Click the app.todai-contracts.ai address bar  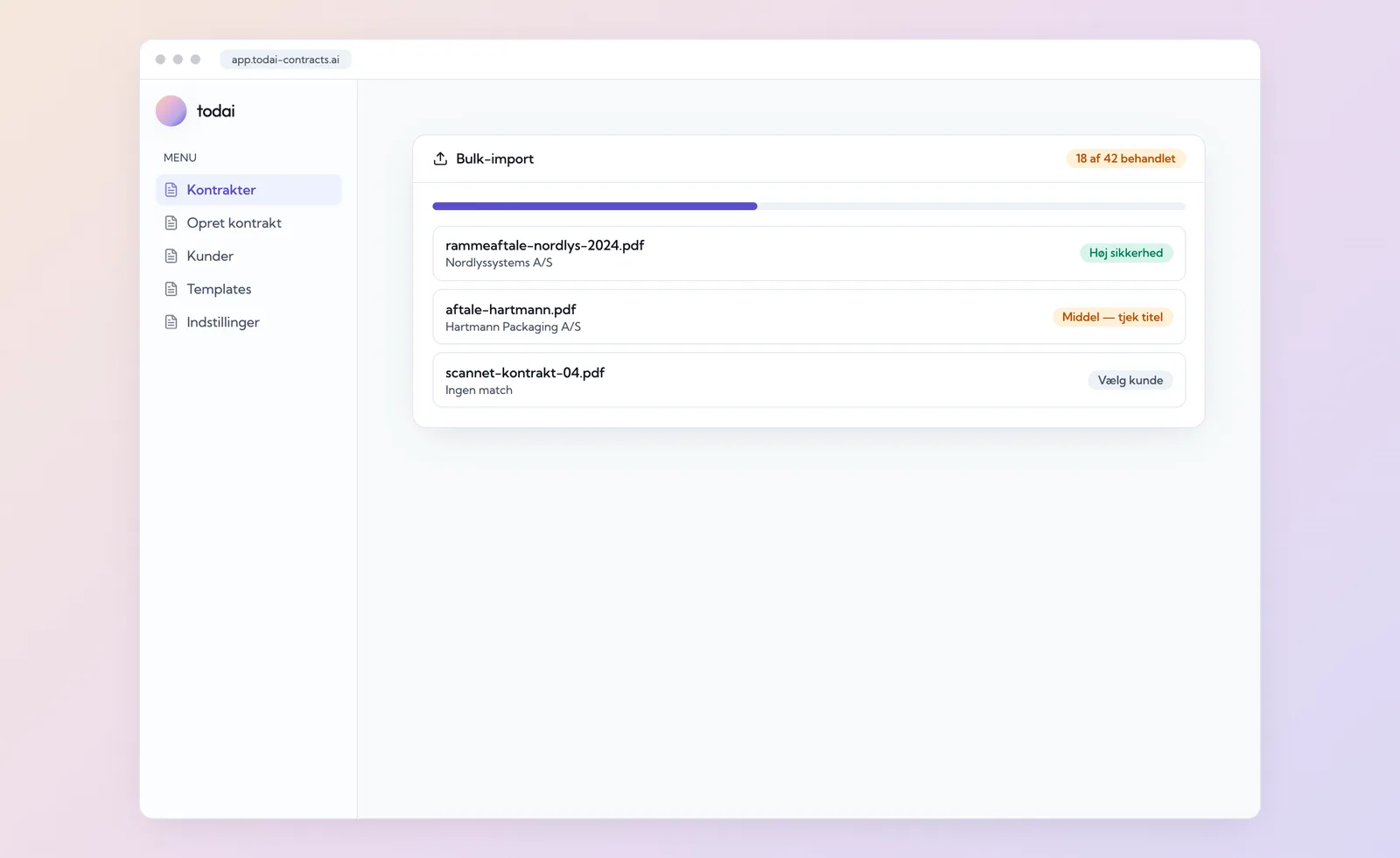point(285,60)
